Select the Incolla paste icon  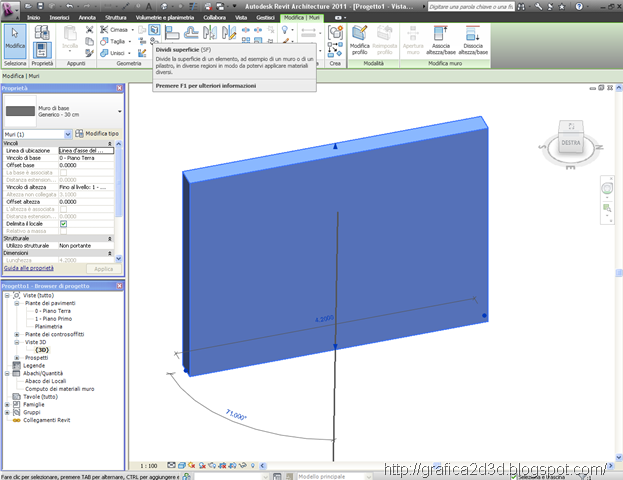click(70, 37)
